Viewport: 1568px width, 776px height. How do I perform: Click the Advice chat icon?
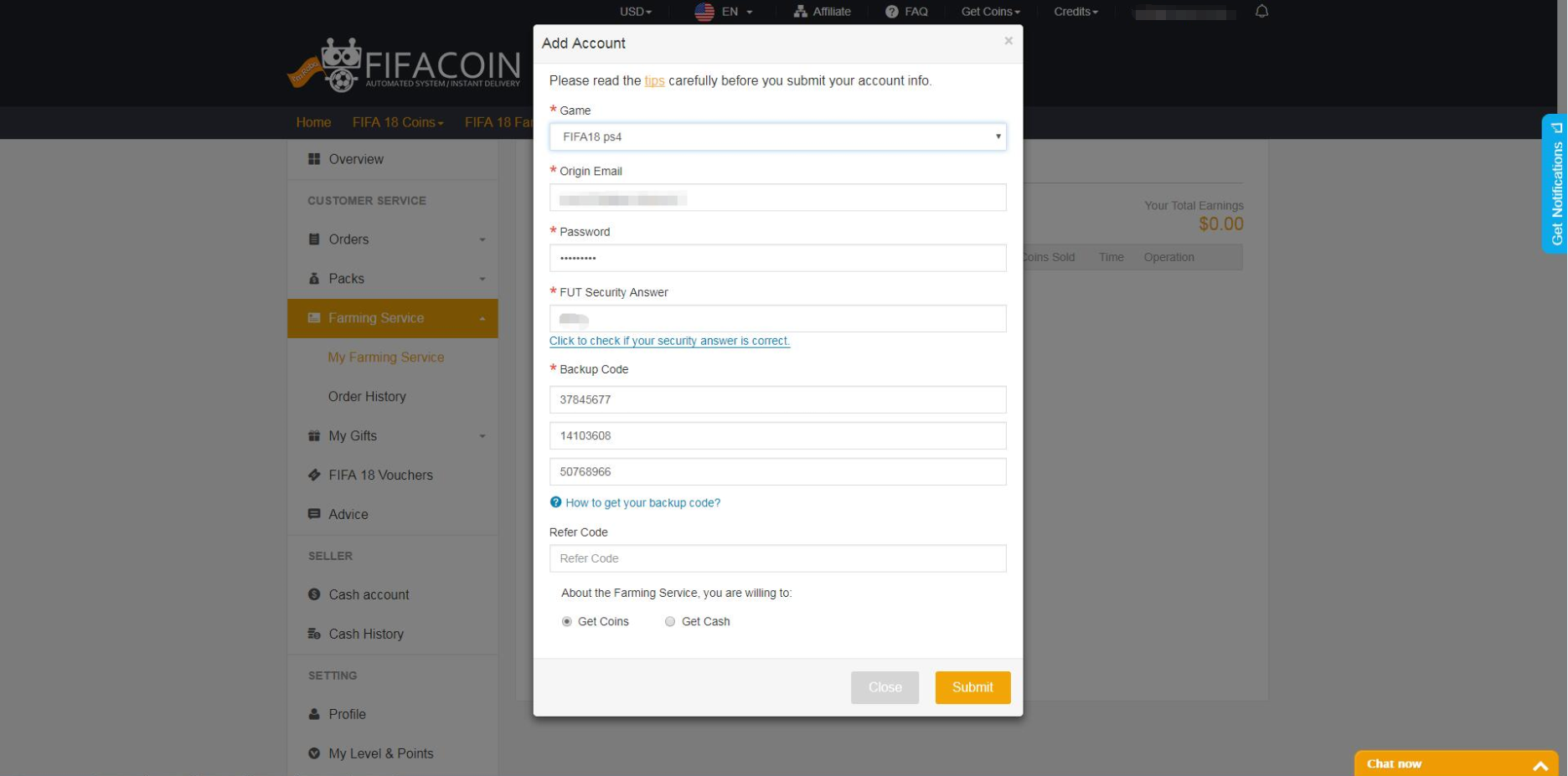[314, 514]
